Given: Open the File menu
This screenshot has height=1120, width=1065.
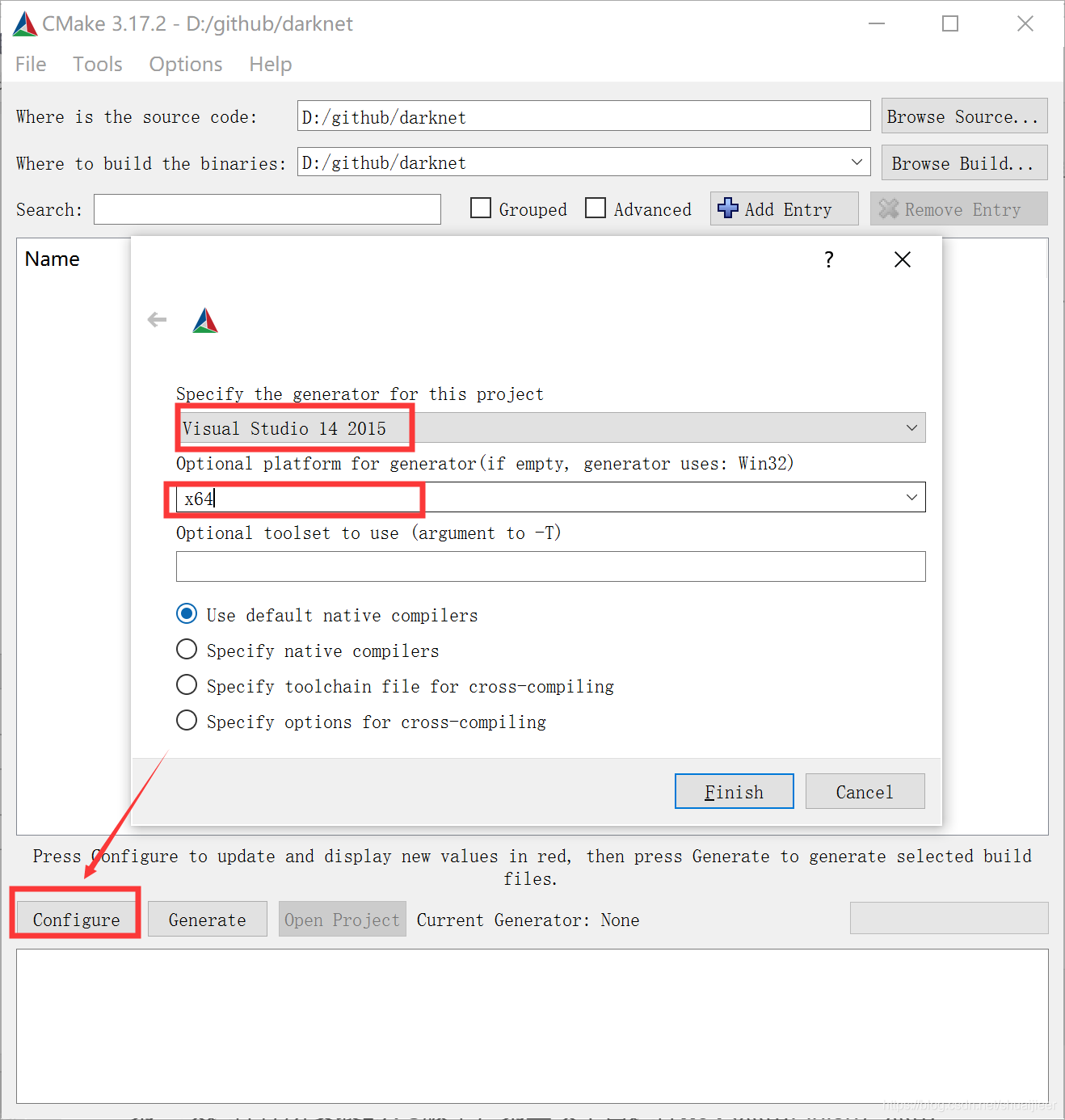Looking at the screenshot, I should point(31,65).
